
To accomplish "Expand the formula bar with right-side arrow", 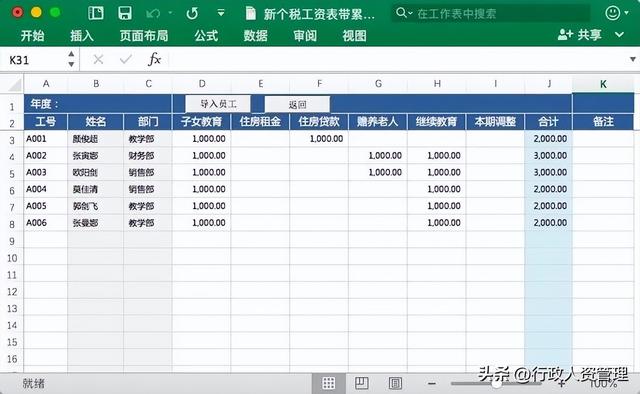I will [x=633, y=60].
